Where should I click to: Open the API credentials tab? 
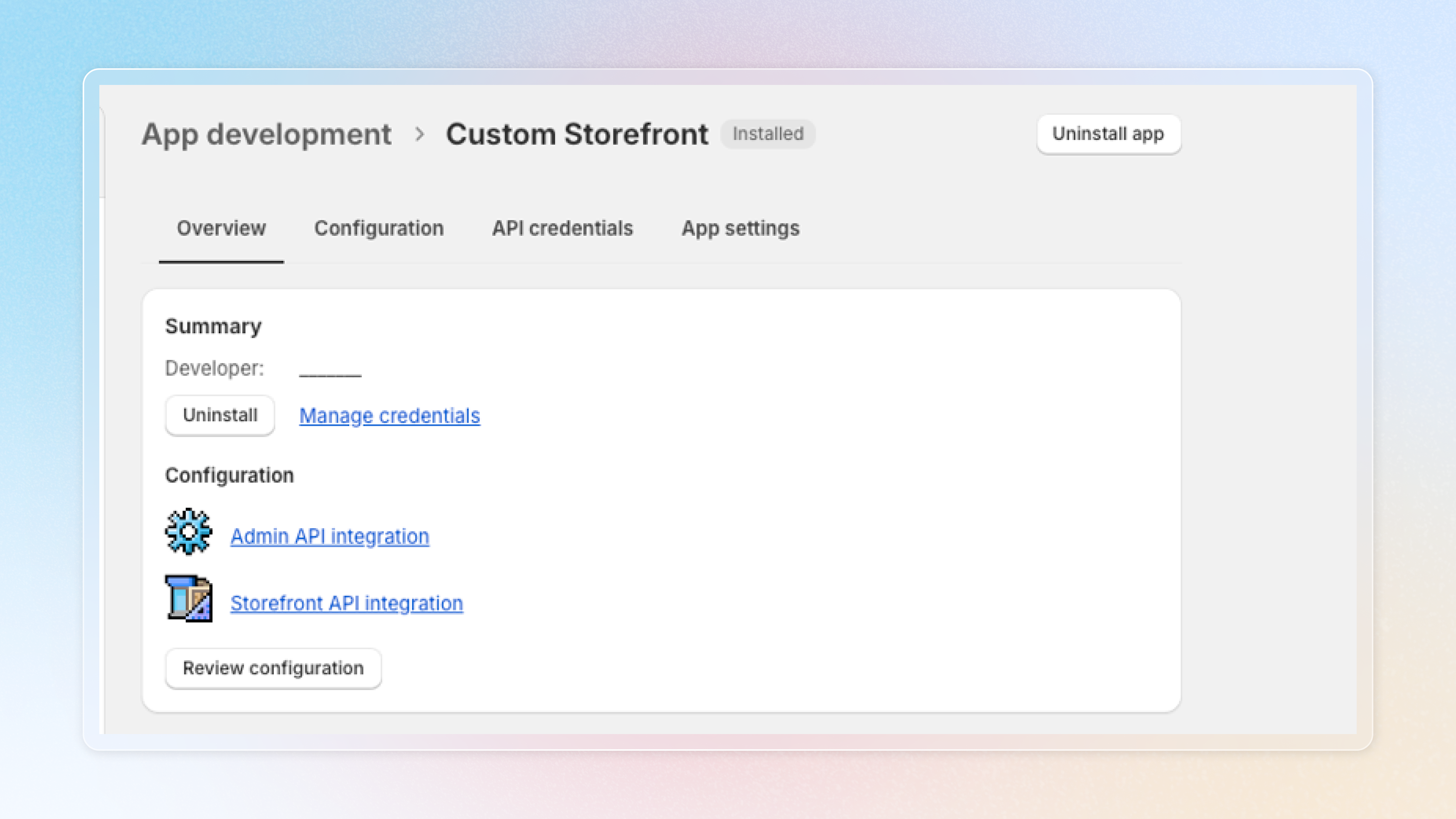click(x=562, y=228)
